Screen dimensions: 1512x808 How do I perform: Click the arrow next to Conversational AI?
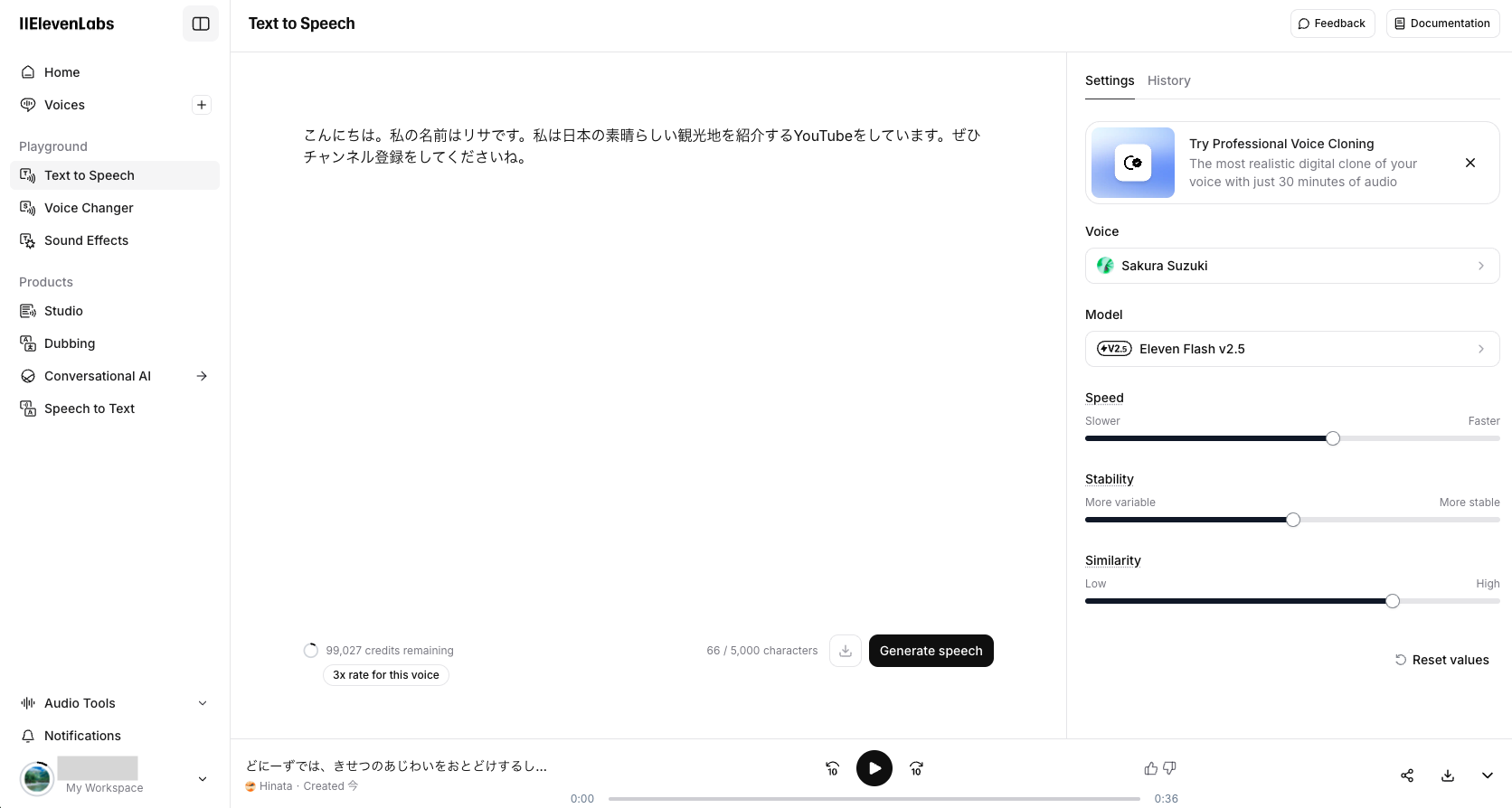(202, 376)
